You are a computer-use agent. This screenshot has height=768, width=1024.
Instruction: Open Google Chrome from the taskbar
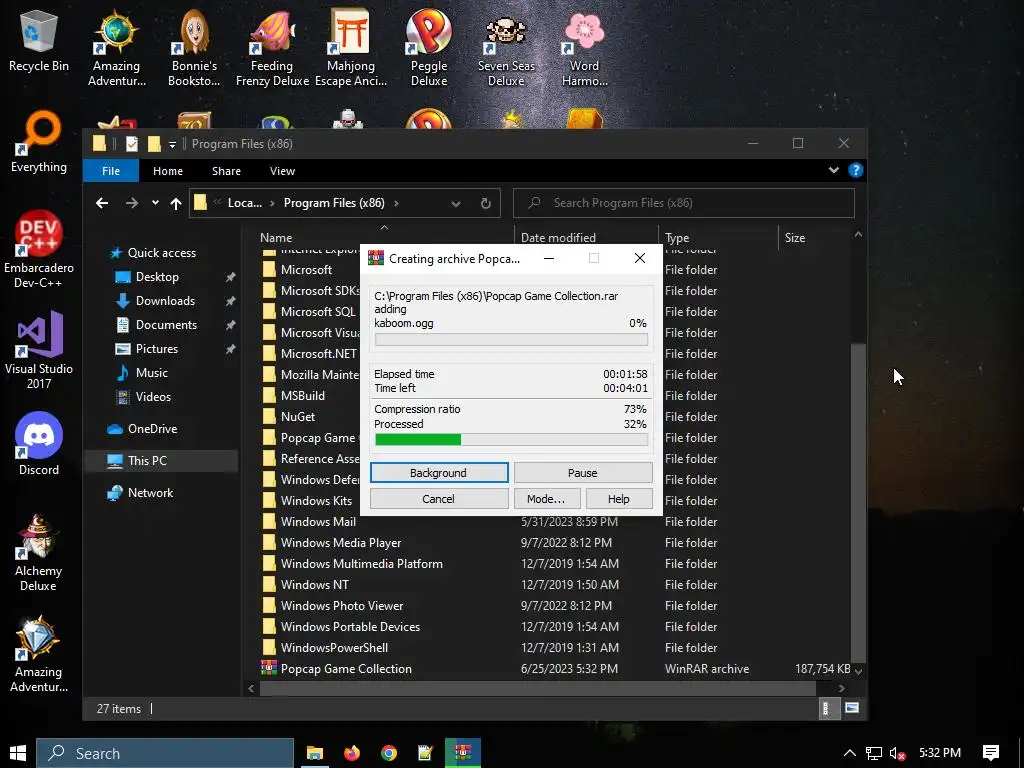pos(389,753)
